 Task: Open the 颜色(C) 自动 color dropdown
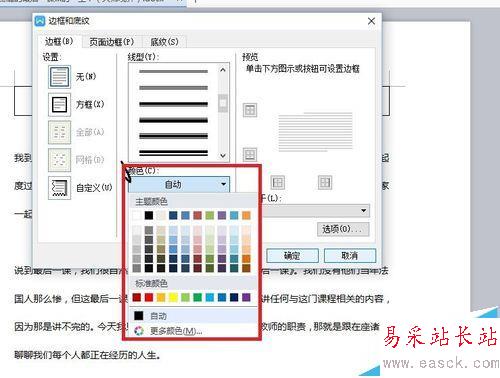179,184
